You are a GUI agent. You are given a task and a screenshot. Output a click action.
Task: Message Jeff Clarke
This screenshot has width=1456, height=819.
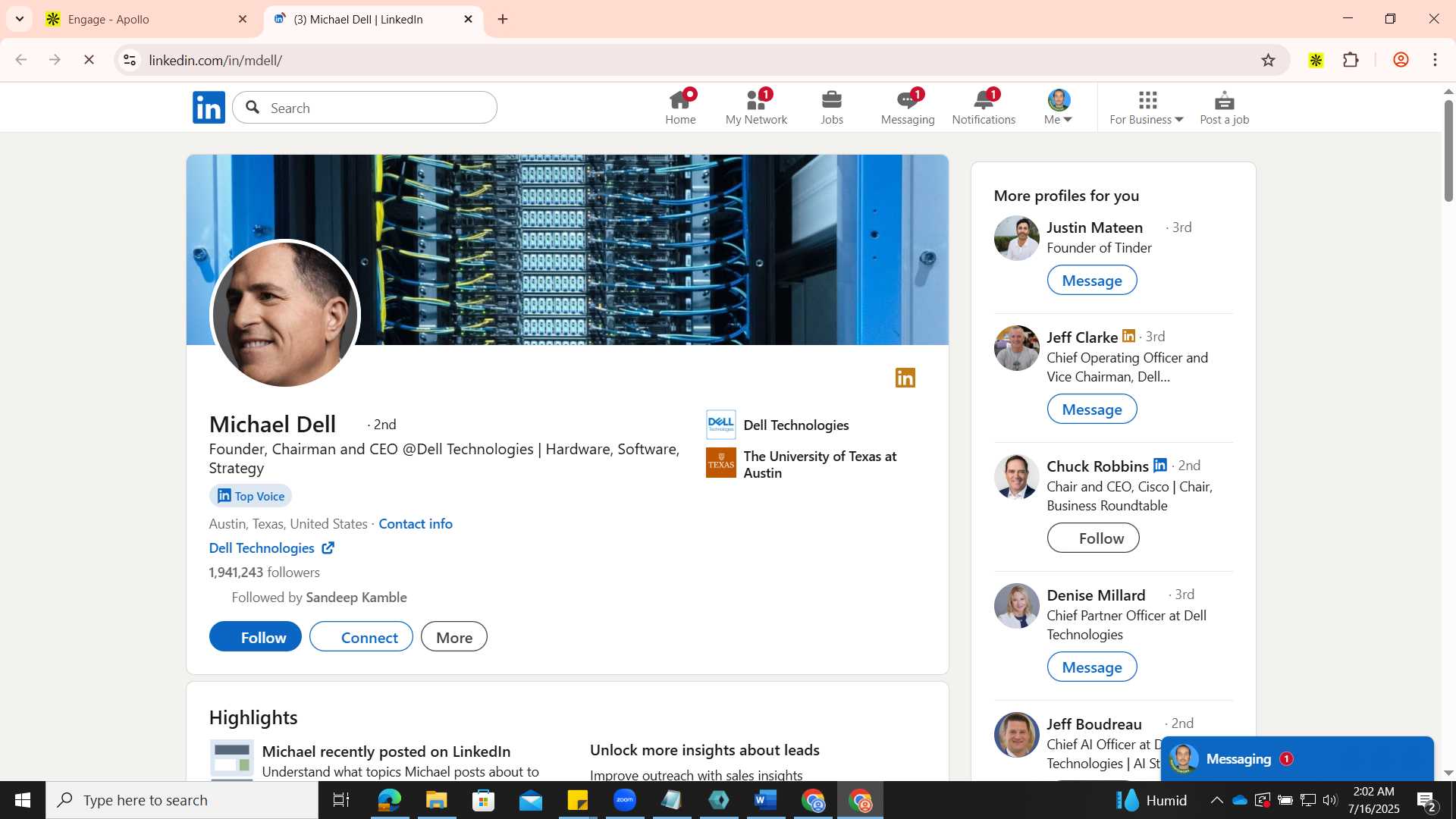1092,409
